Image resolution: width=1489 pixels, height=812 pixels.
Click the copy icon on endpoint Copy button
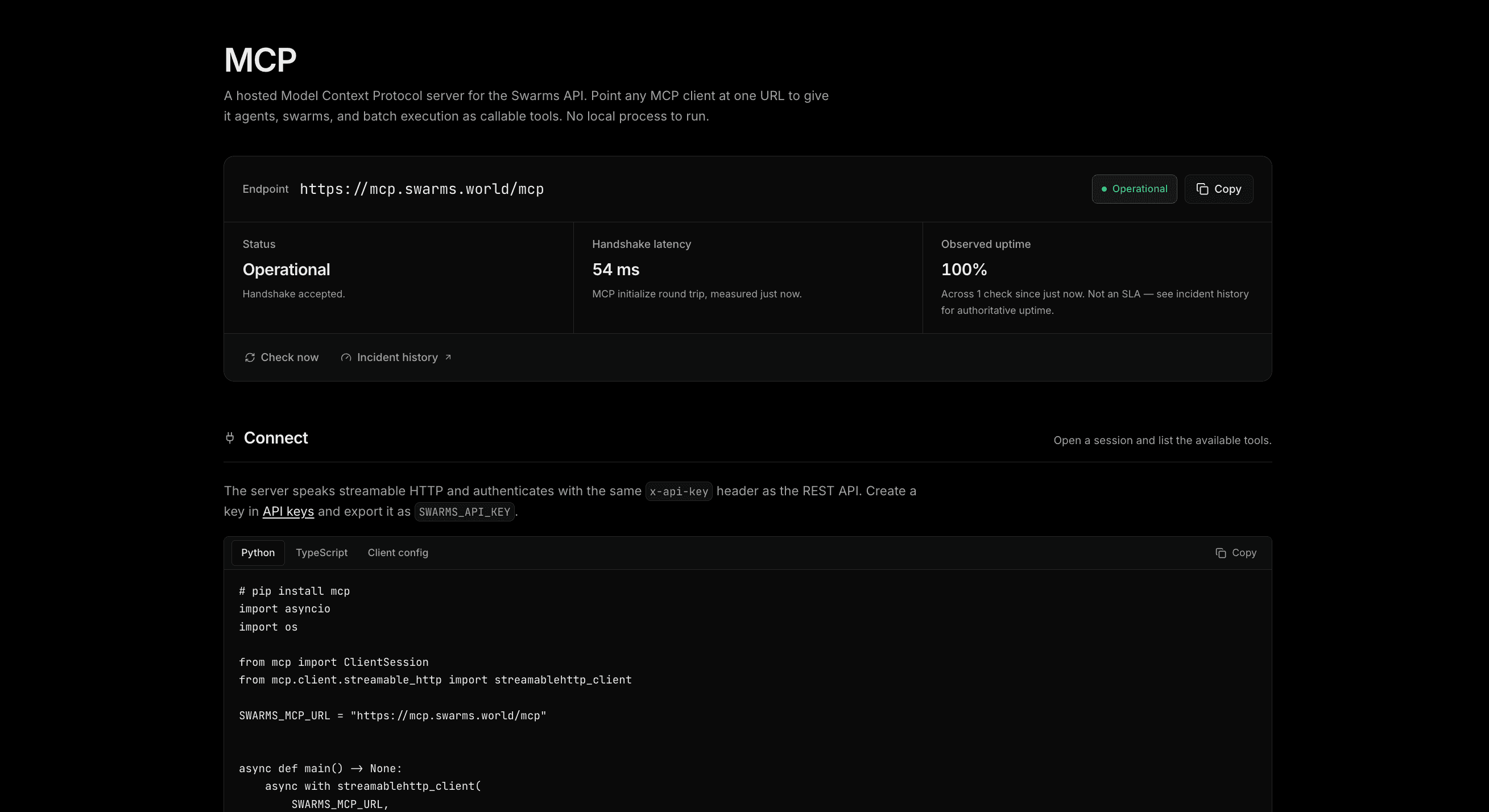1202,189
